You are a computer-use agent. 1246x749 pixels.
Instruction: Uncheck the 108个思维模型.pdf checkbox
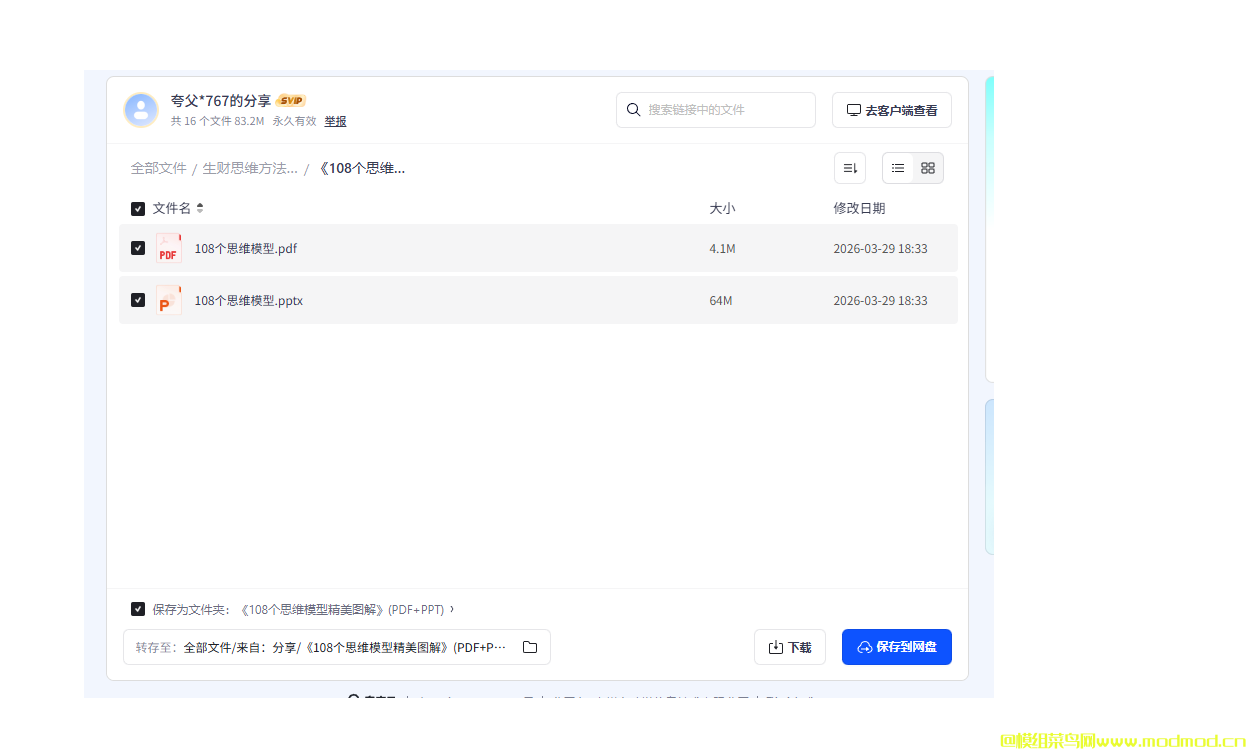(138, 248)
